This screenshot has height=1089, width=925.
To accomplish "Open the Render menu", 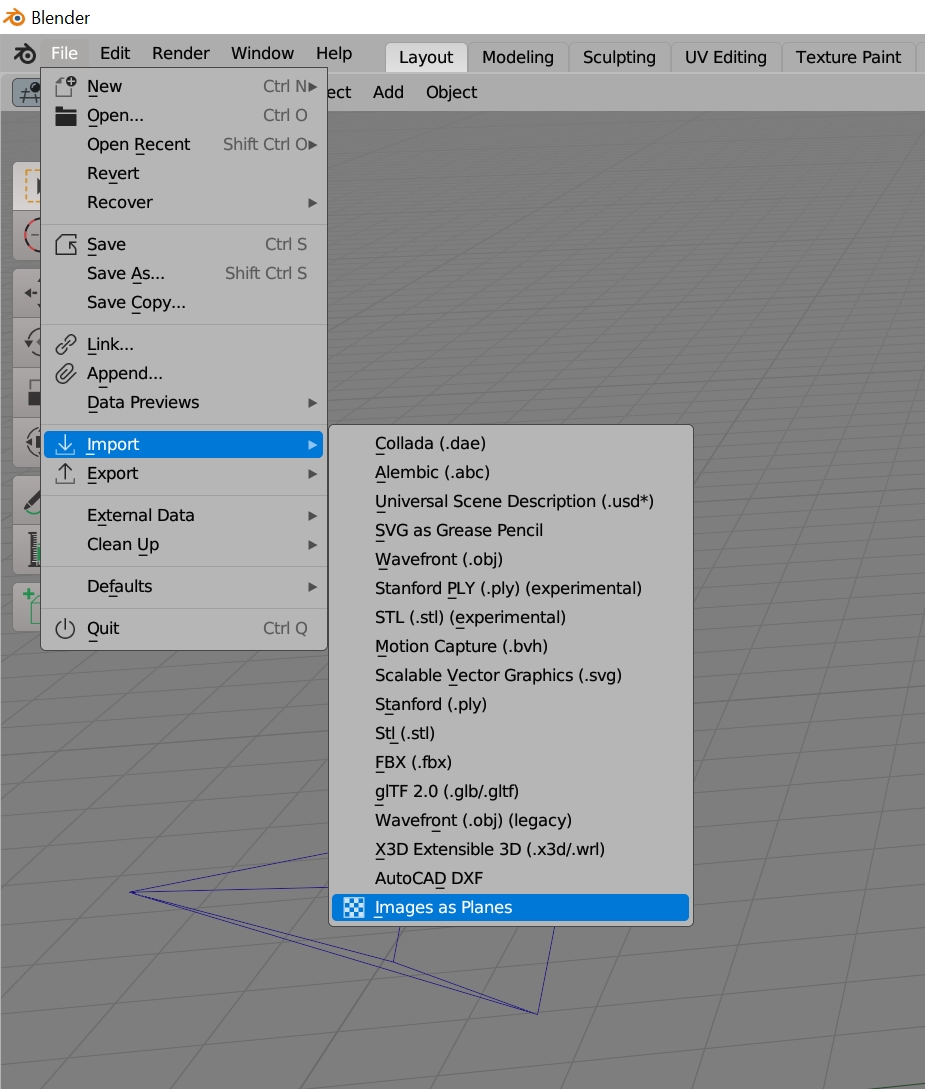I will pos(181,53).
